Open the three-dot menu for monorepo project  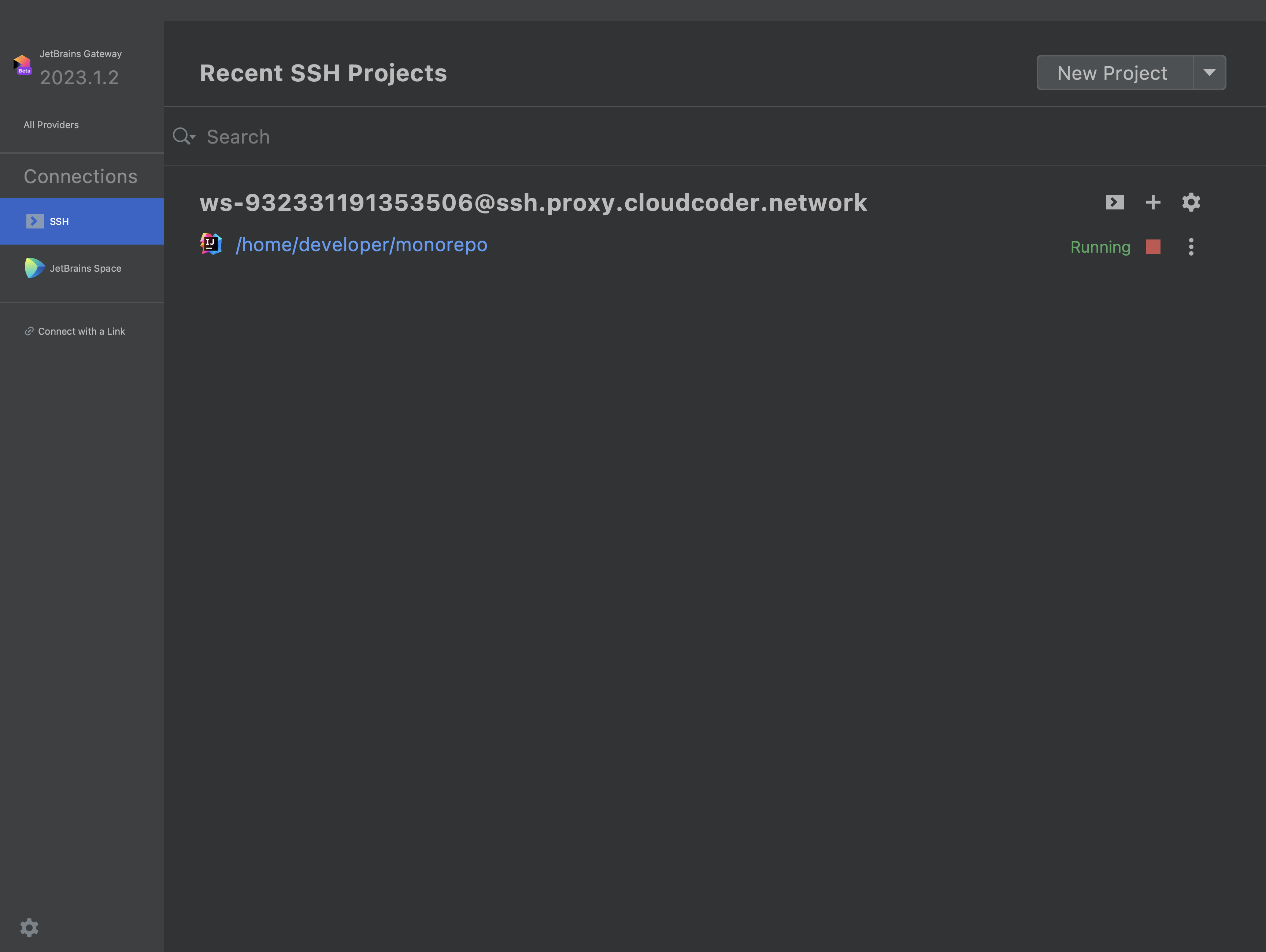tap(1191, 246)
